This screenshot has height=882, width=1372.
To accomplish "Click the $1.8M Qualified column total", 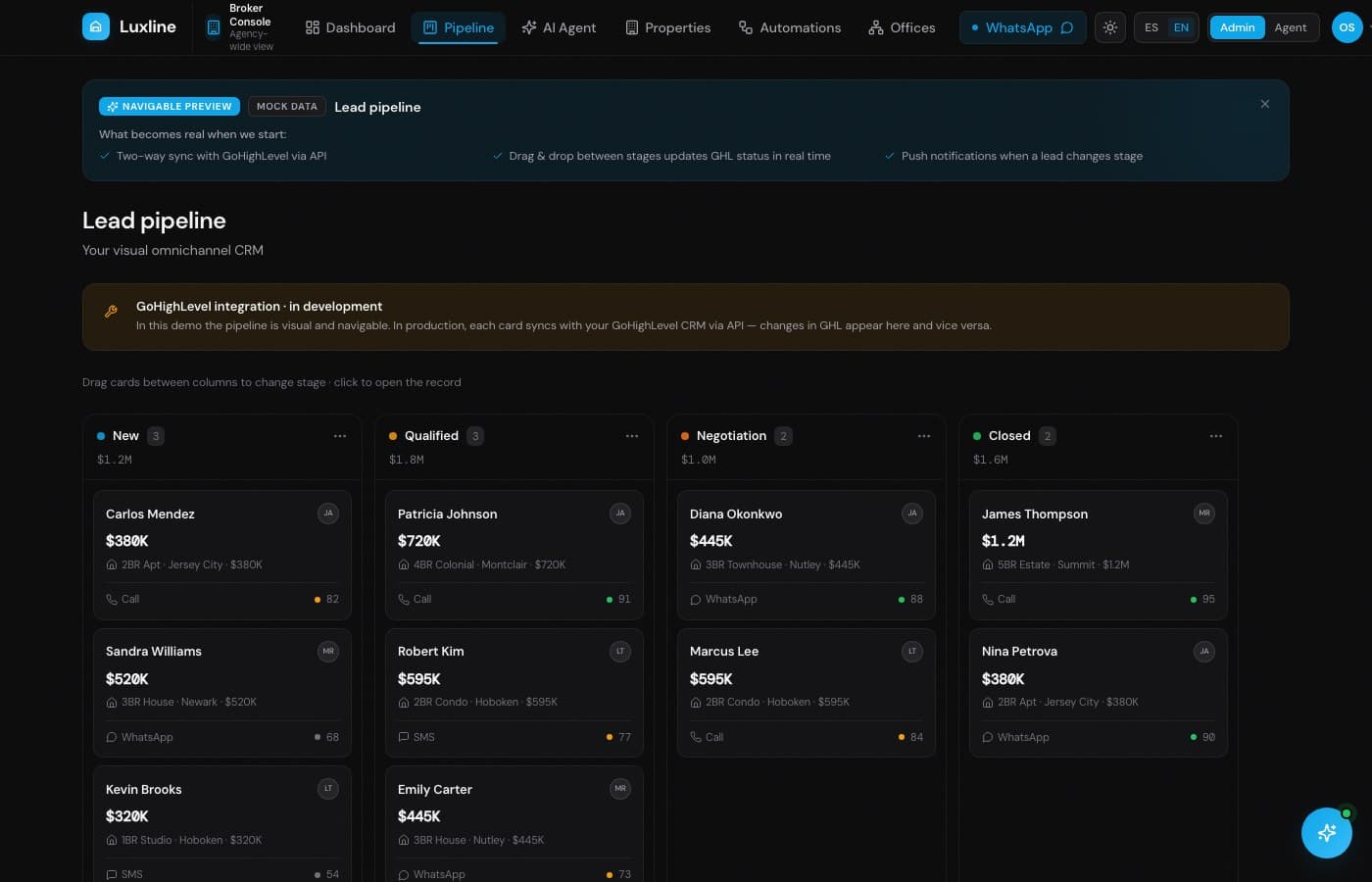I will tap(407, 460).
